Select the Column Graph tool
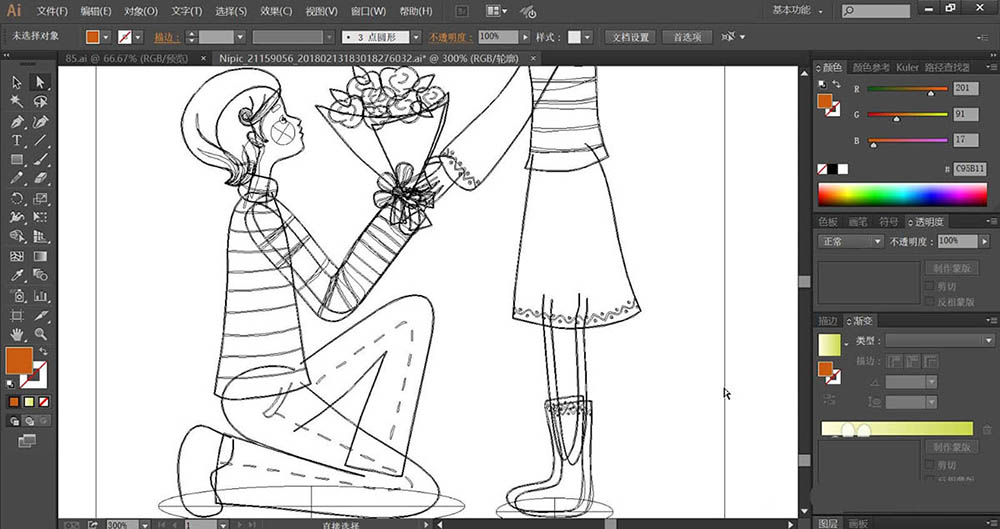This screenshot has width=1000, height=529. tap(40, 295)
